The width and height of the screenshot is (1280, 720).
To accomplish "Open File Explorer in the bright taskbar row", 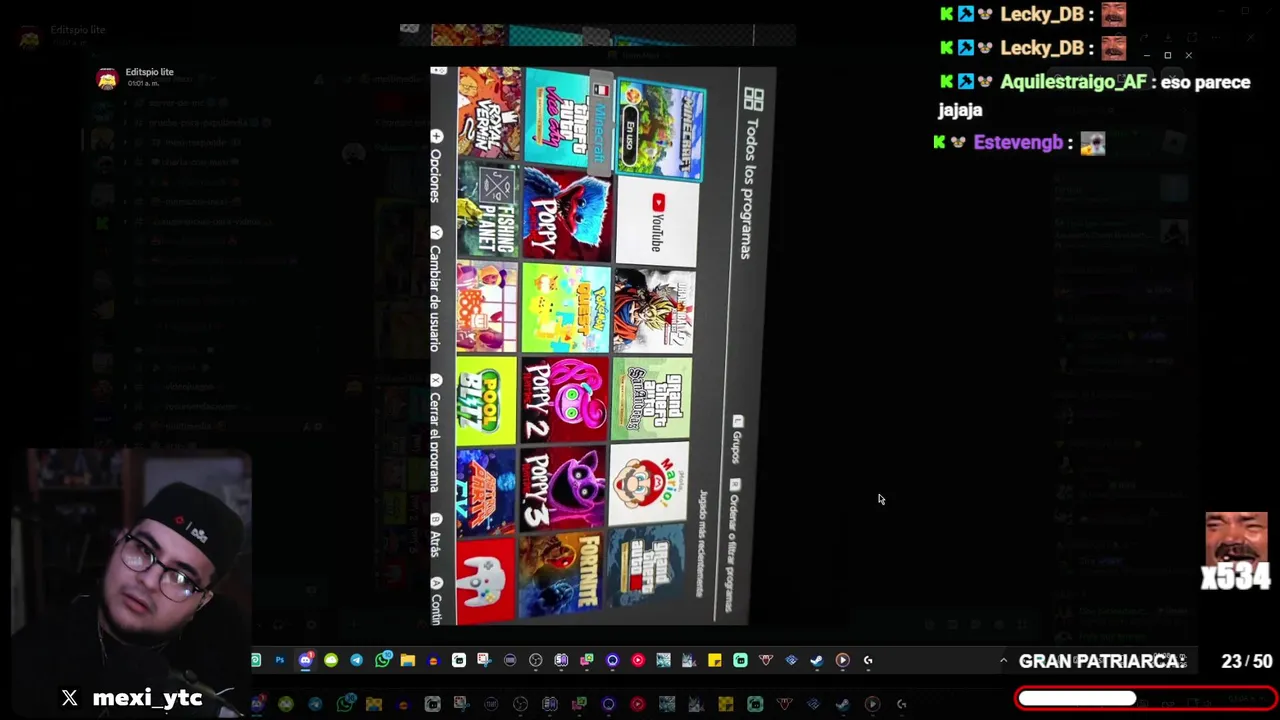I will pos(408,660).
